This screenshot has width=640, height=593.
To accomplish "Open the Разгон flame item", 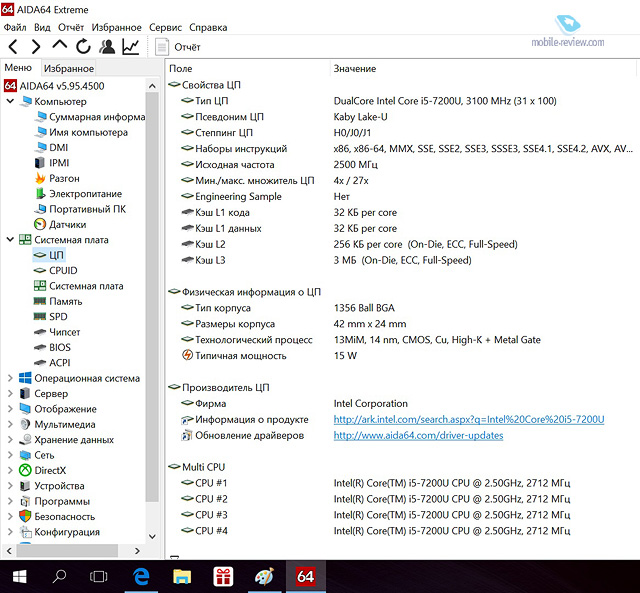I will (57, 178).
